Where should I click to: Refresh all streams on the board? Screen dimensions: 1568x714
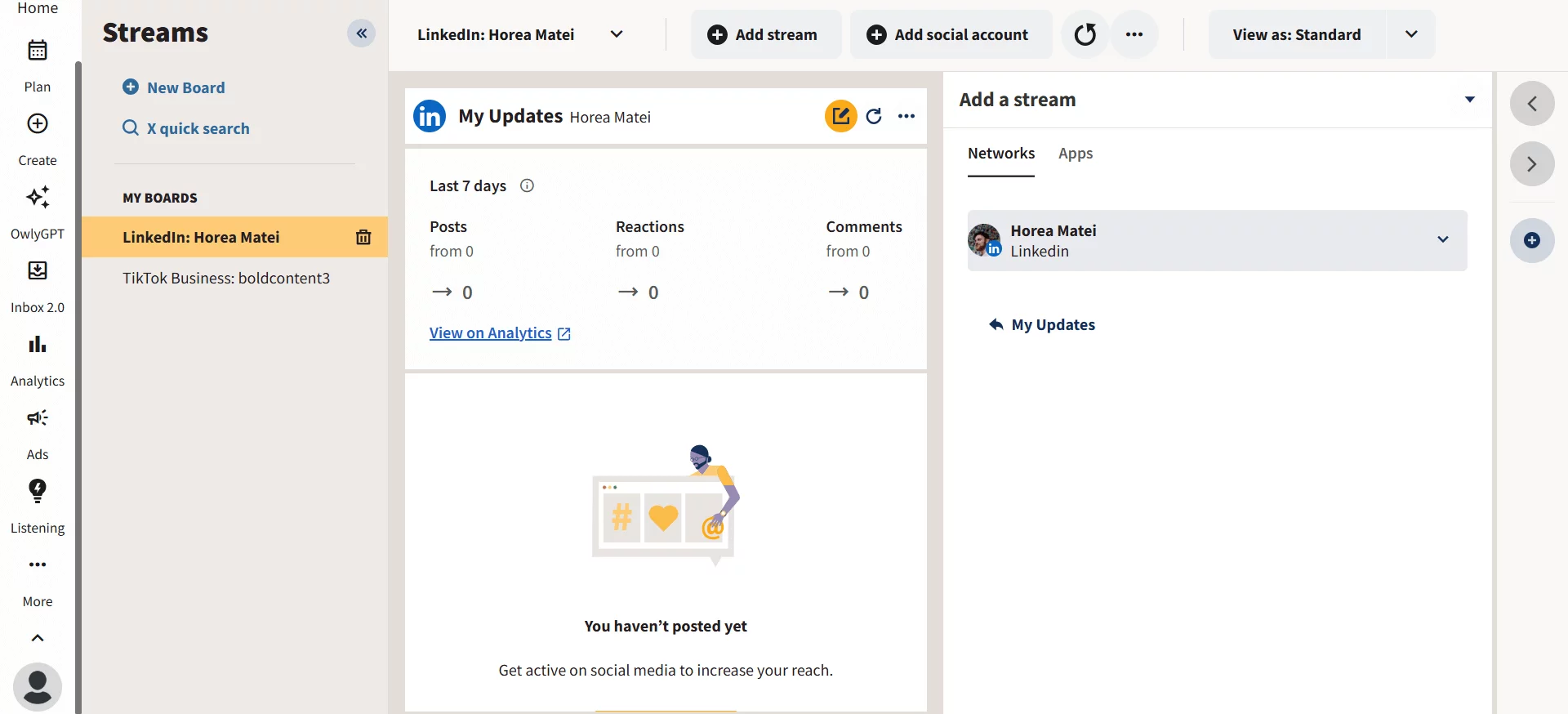coord(1085,34)
